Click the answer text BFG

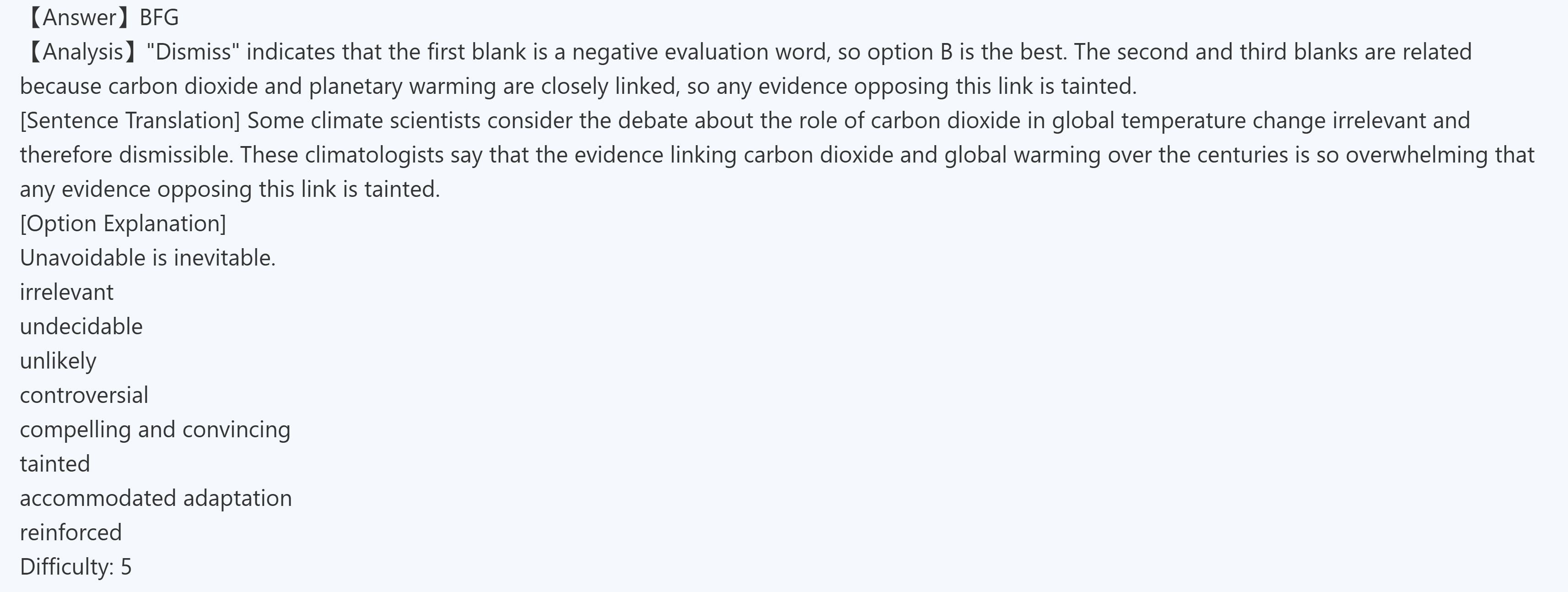click(x=159, y=18)
